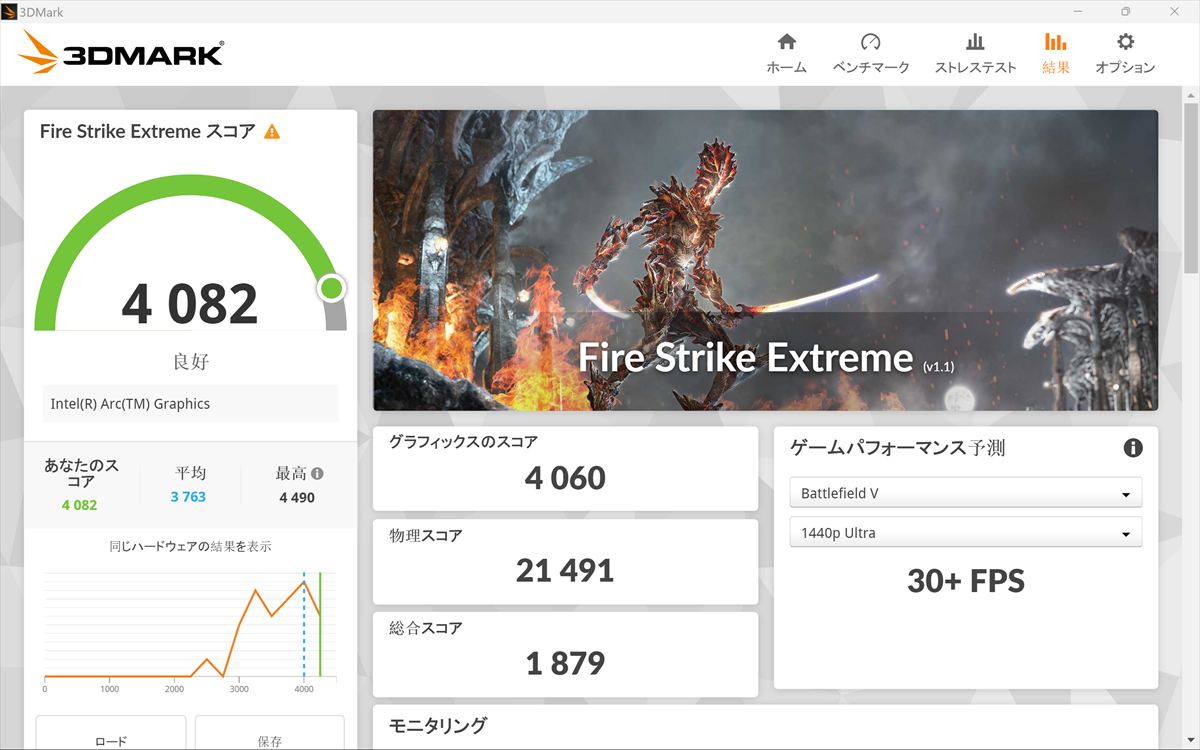Click the 3DMark title bar app icon
Screen dimensions: 1200x750
click(x=10, y=11)
